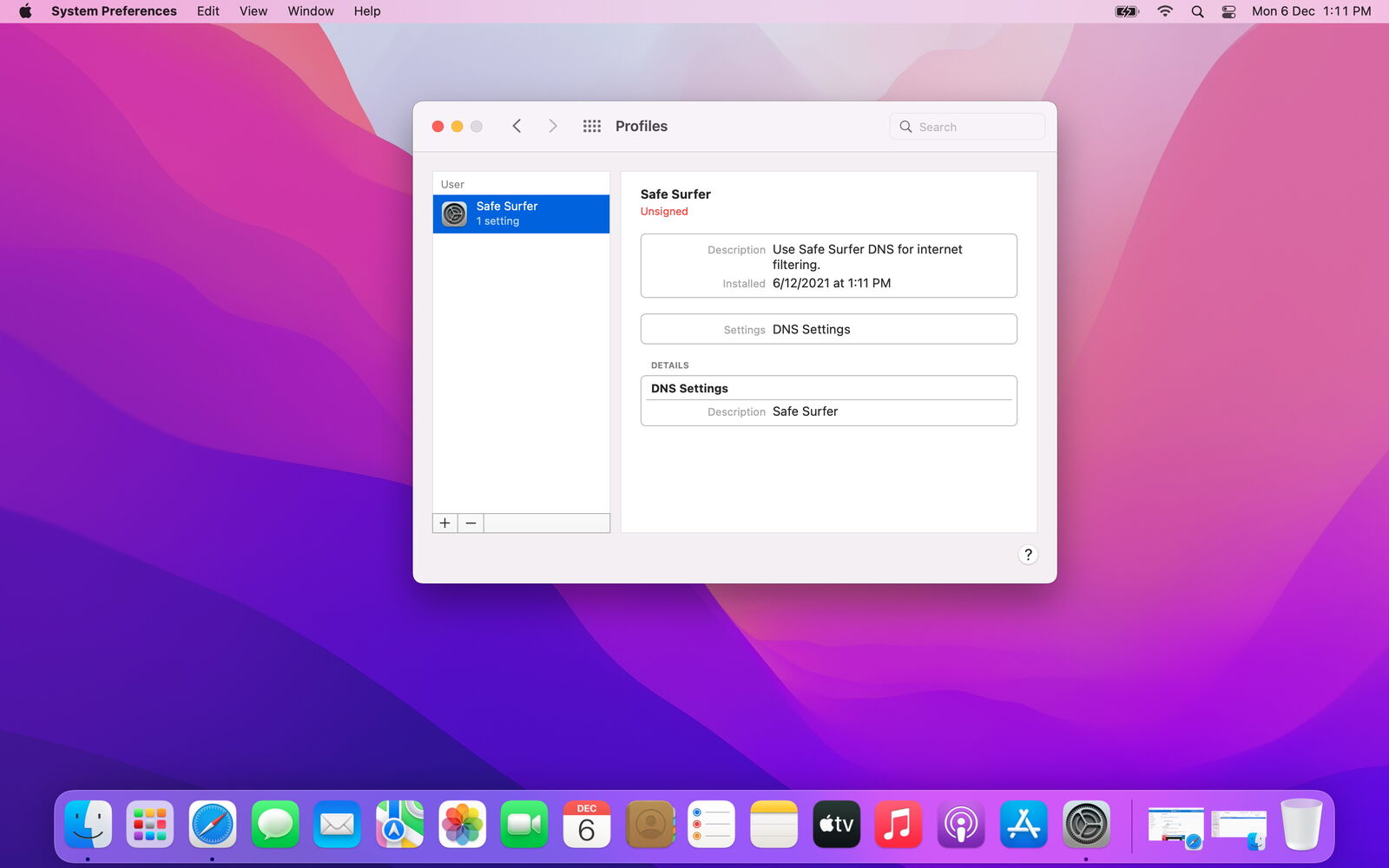Click the date and time in menu bar
The height and width of the screenshot is (868, 1389).
point(1311,11)
